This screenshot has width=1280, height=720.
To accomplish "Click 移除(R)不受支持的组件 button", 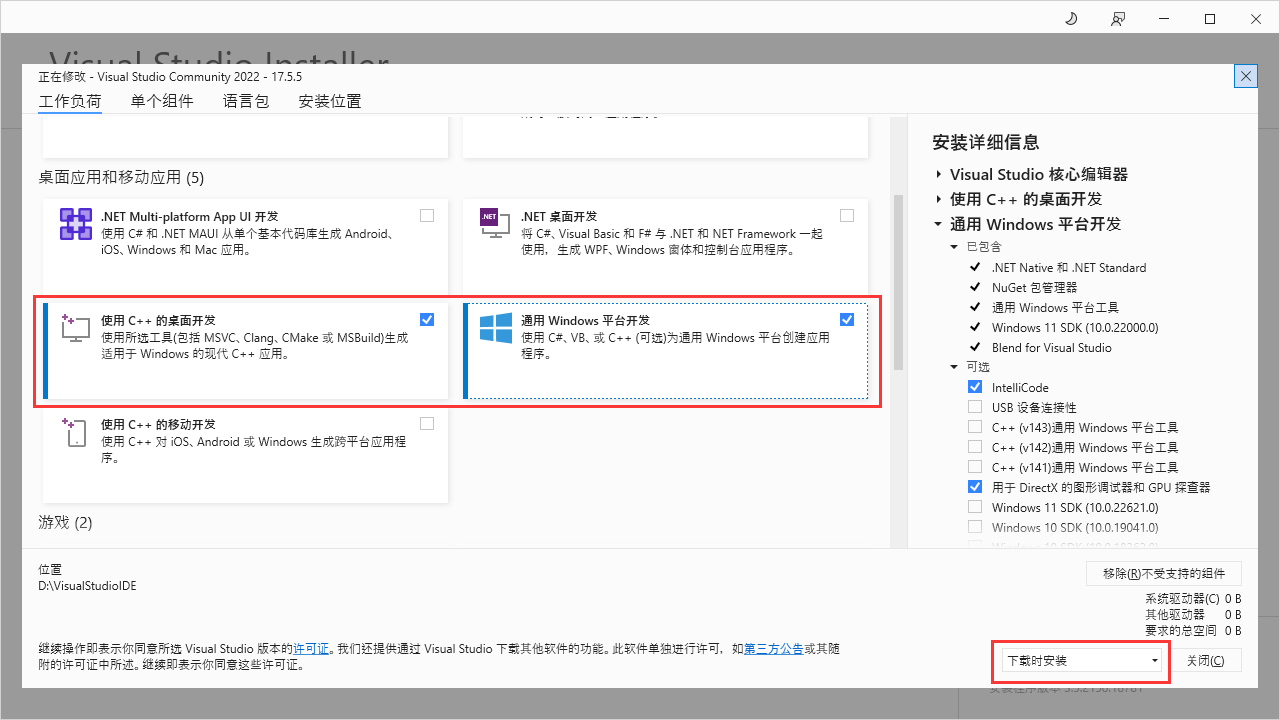I will [x=1164, y=573].
